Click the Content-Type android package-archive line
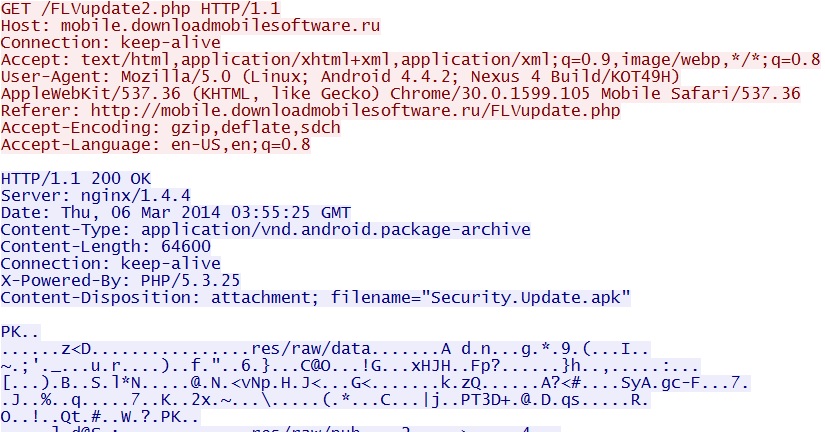 tap(265, 230)
